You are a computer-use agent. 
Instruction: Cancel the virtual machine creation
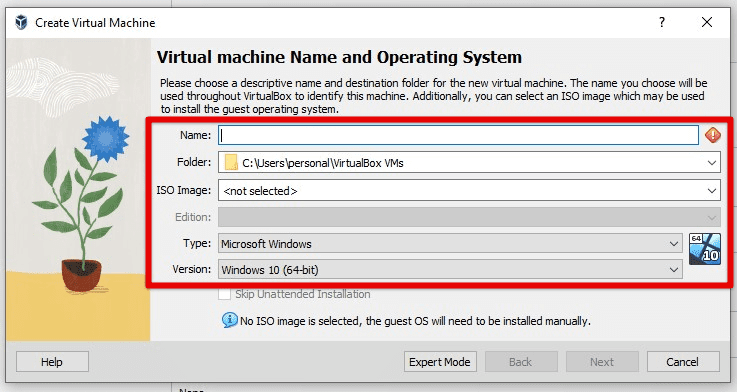point(683,362)
